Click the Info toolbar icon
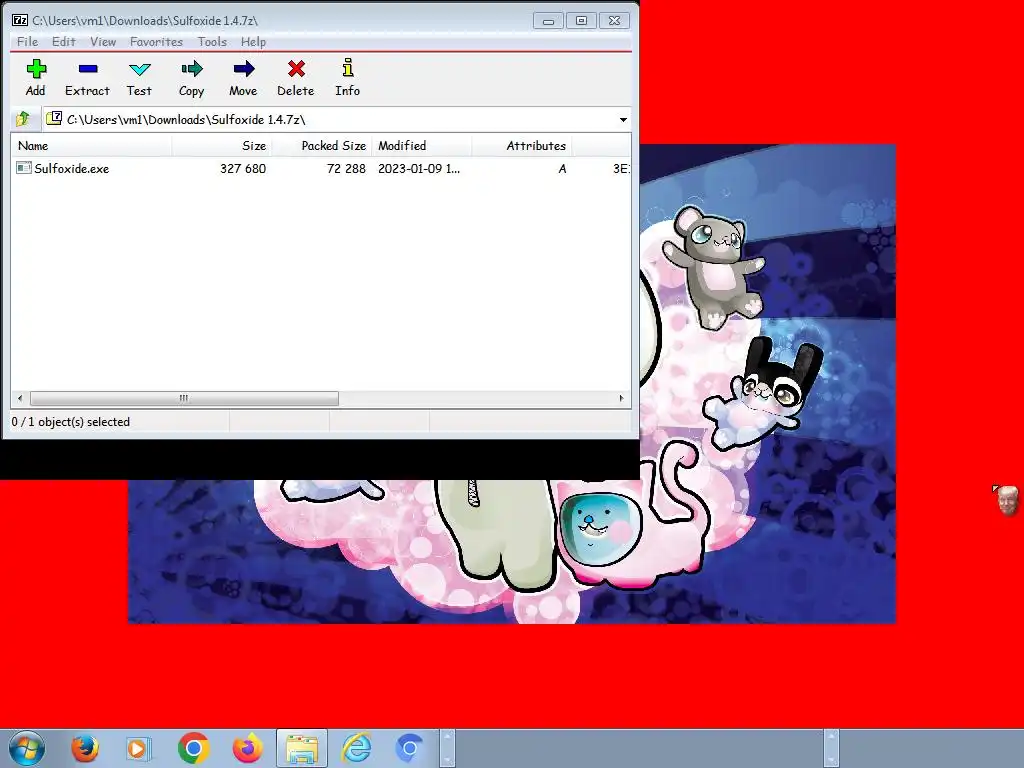Image resolution: width=1024 pixels, height=768 pixels. tap(347, 68)
